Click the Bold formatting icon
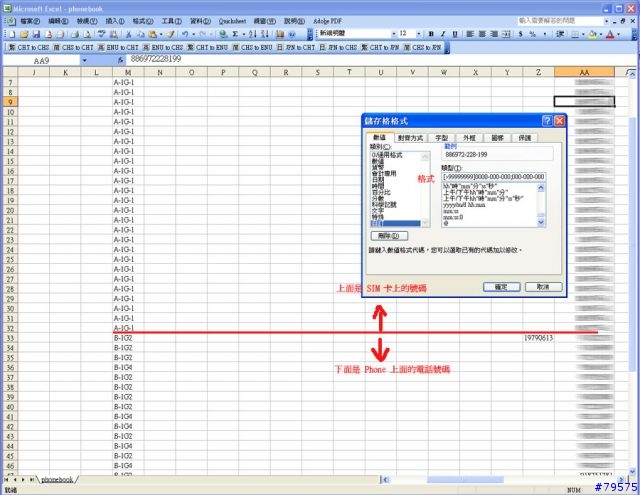The height and width of the screenshot is (495, 640). 430,33
